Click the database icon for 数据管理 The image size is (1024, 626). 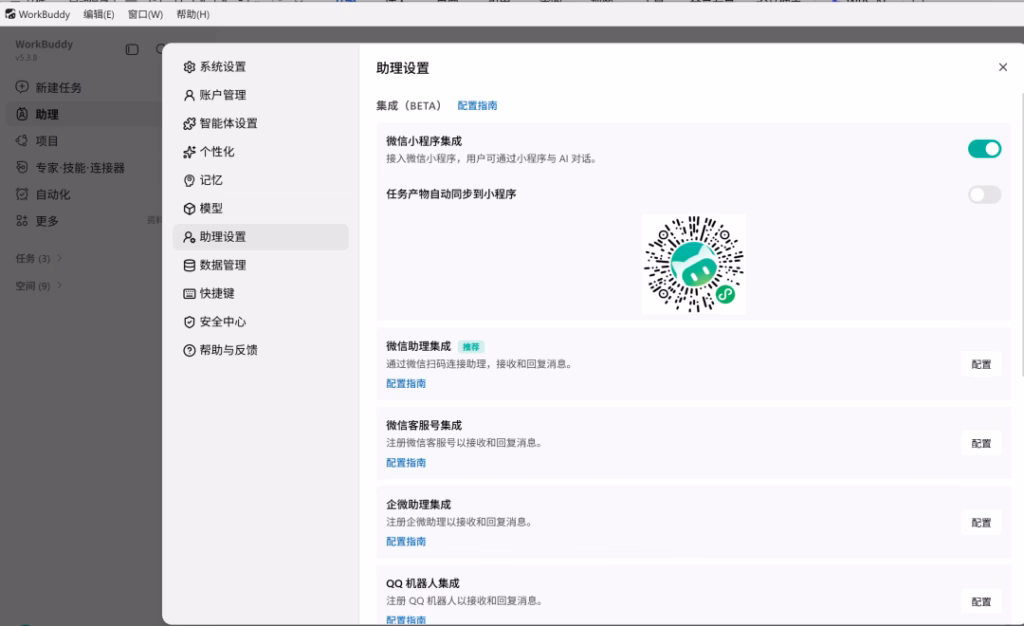coord(189,265)
